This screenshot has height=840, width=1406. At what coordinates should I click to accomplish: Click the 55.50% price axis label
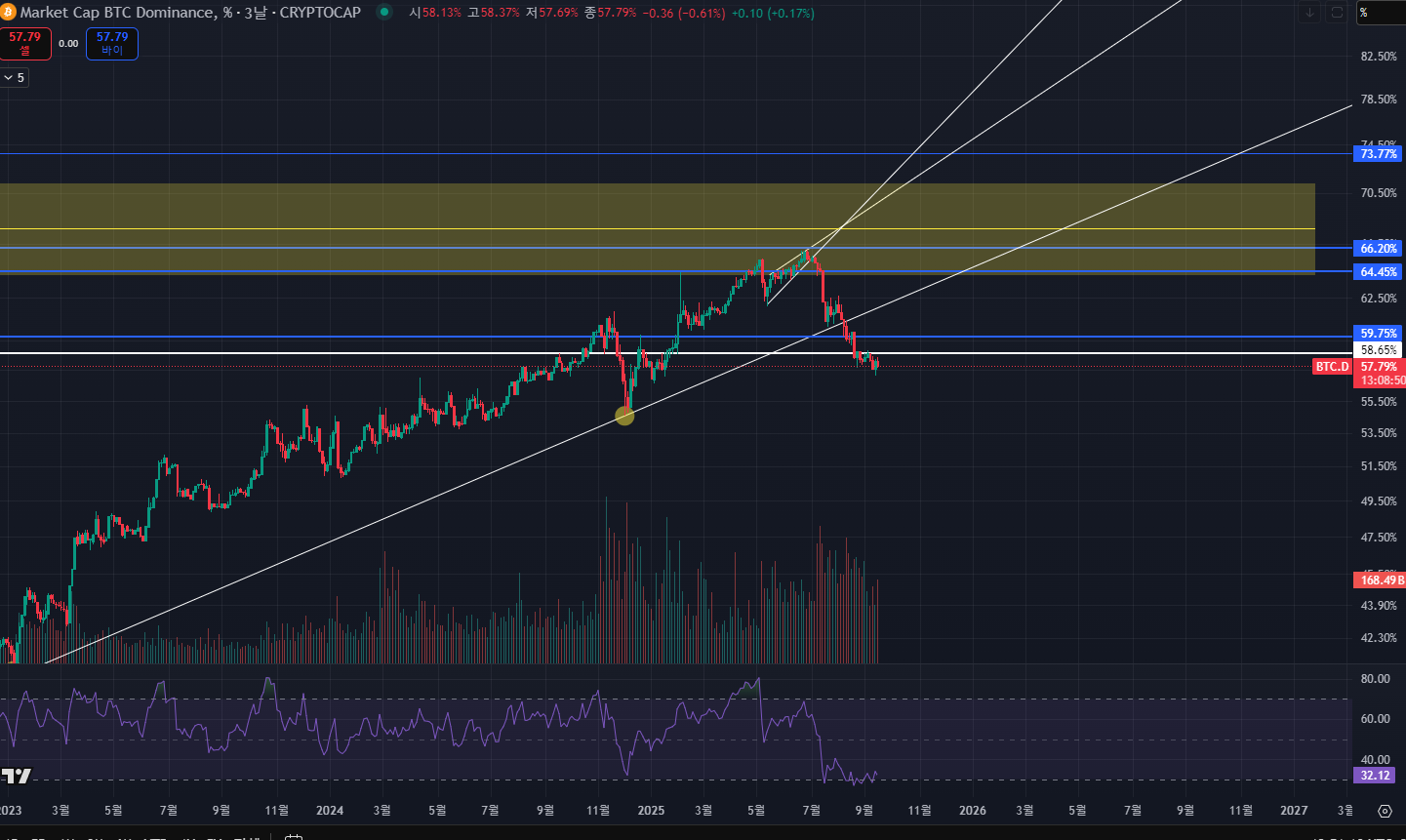pos(1379,402)
